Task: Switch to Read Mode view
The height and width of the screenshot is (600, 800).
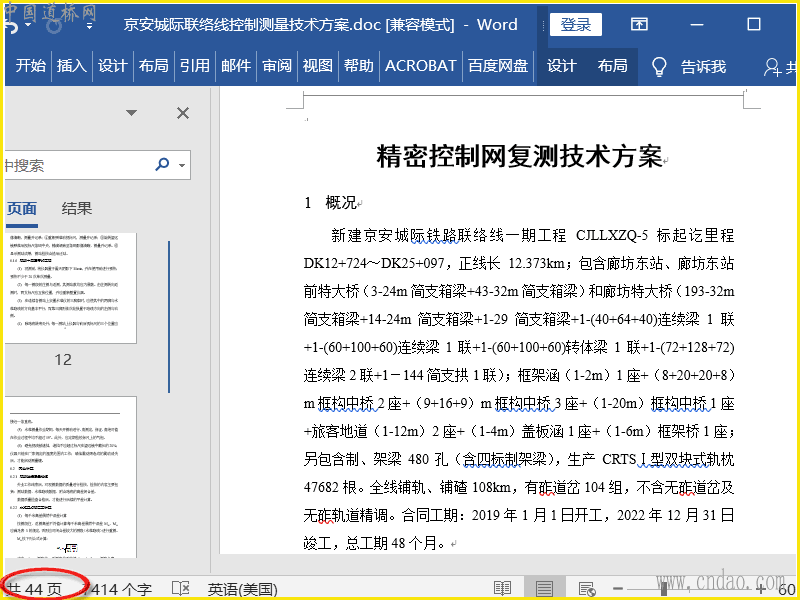Action: (502, 589)
